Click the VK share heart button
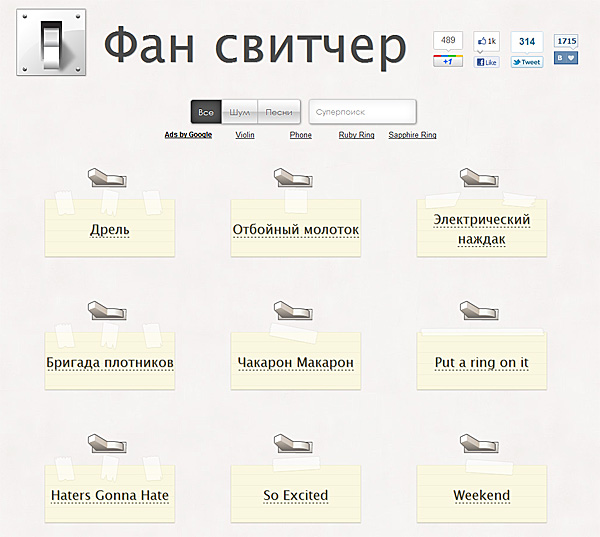This screenshot has height=537, width=600. pyautogui.click(x=567, y=59)
